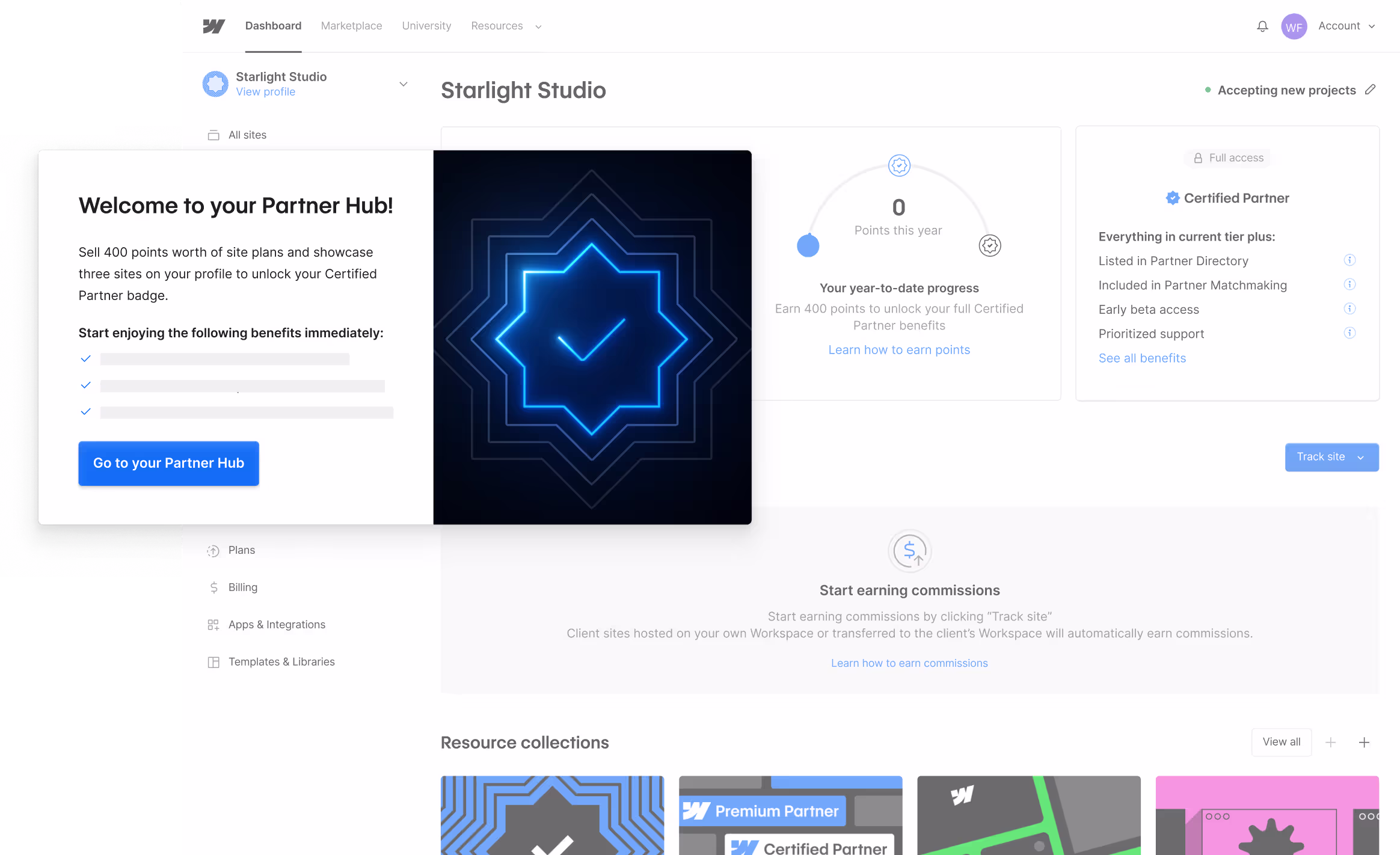Switch to the Marketplace tab
Screen dimensions: 1400x855
tap(351, 26)
